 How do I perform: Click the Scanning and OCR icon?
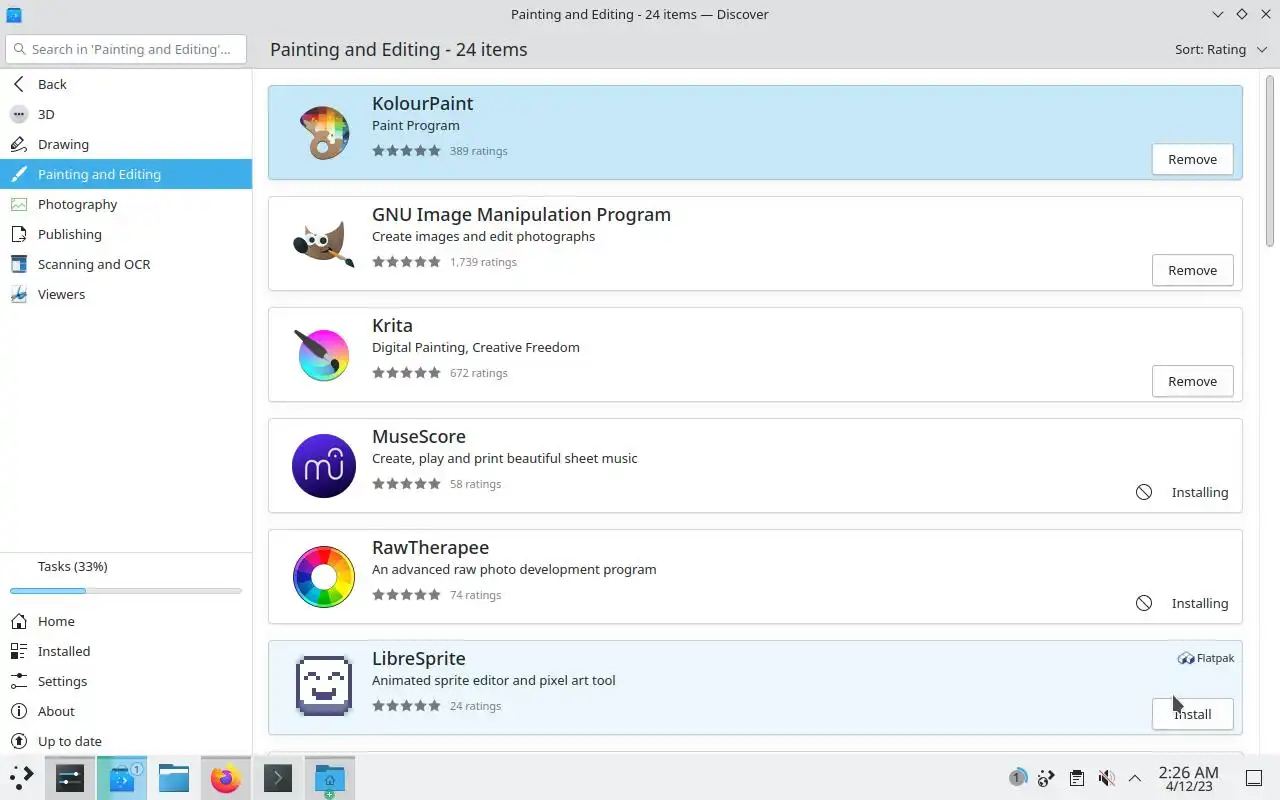coord(19,264)
